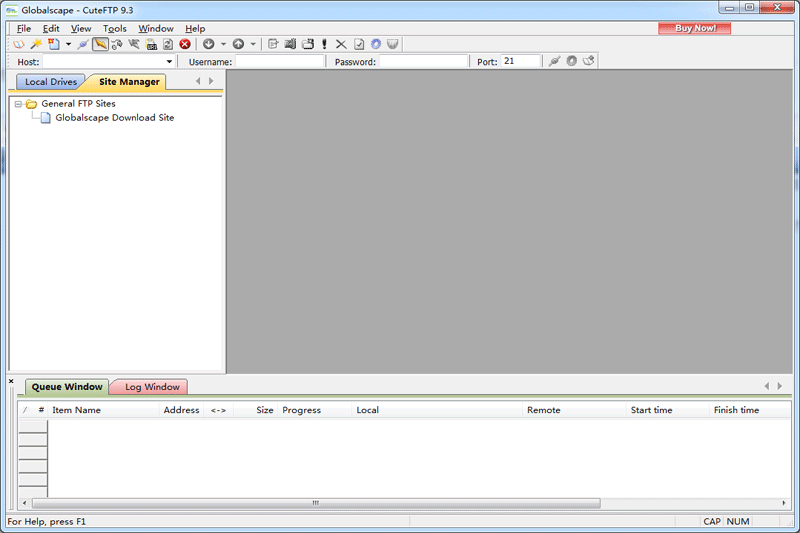This screenshot has height=533, width=800.
Task: Click the exclamation mark Execute icon
Action: tap(324, 44)
